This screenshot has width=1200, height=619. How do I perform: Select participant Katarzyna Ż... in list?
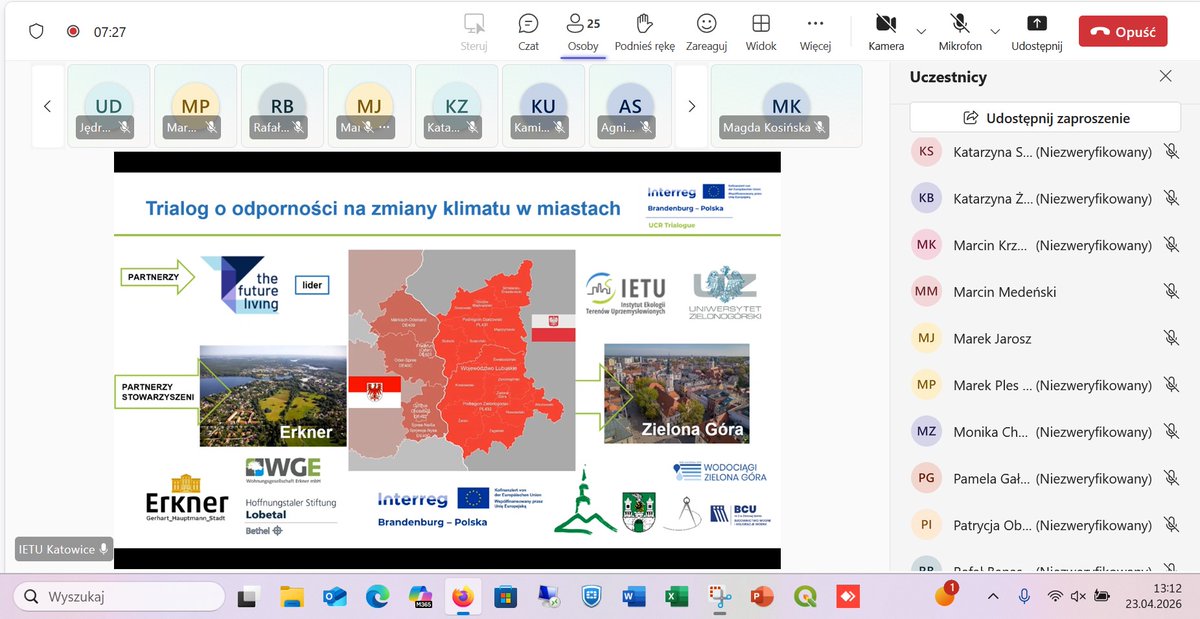pos(1045,198)
